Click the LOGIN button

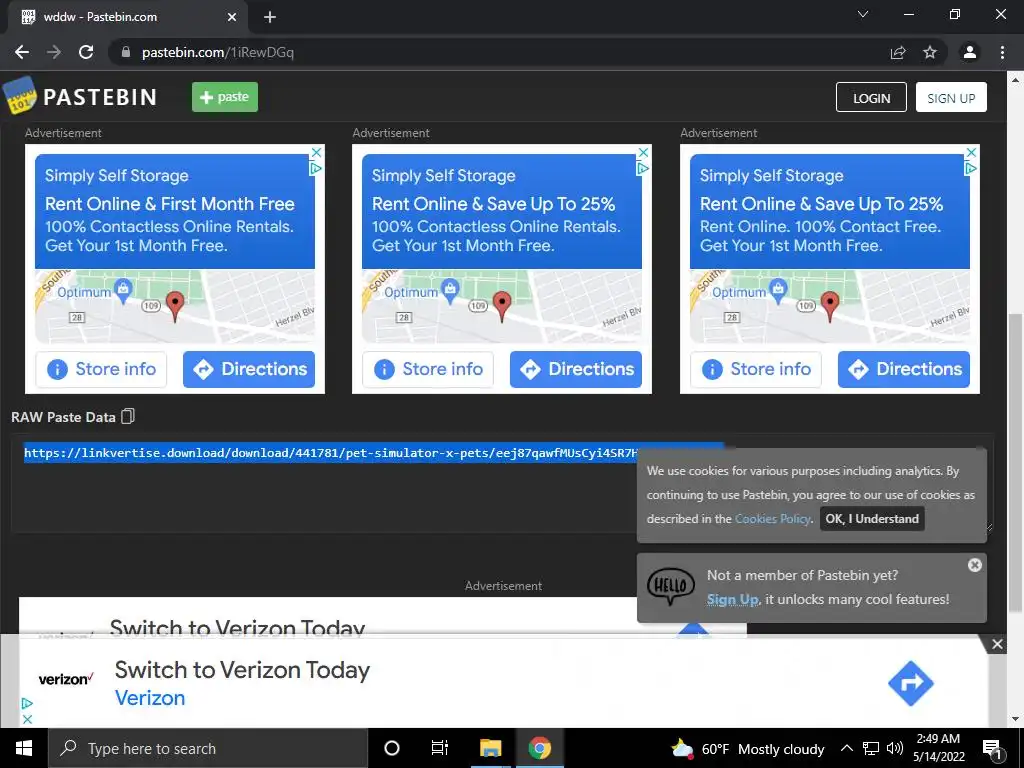point(871,97)
